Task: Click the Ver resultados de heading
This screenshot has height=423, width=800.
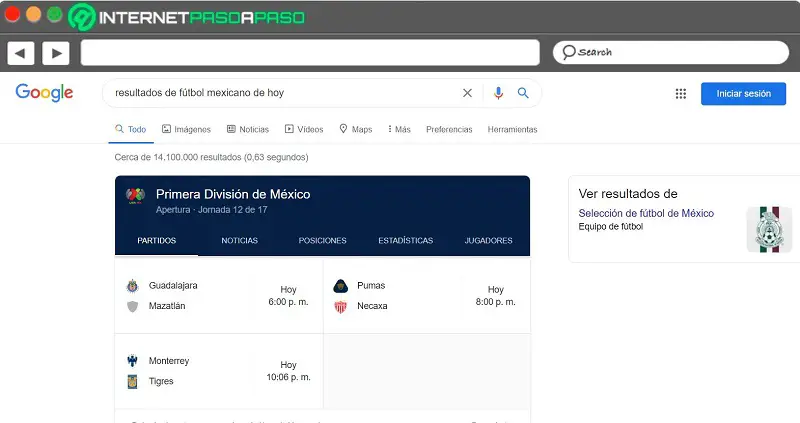Action: [628, 194]
